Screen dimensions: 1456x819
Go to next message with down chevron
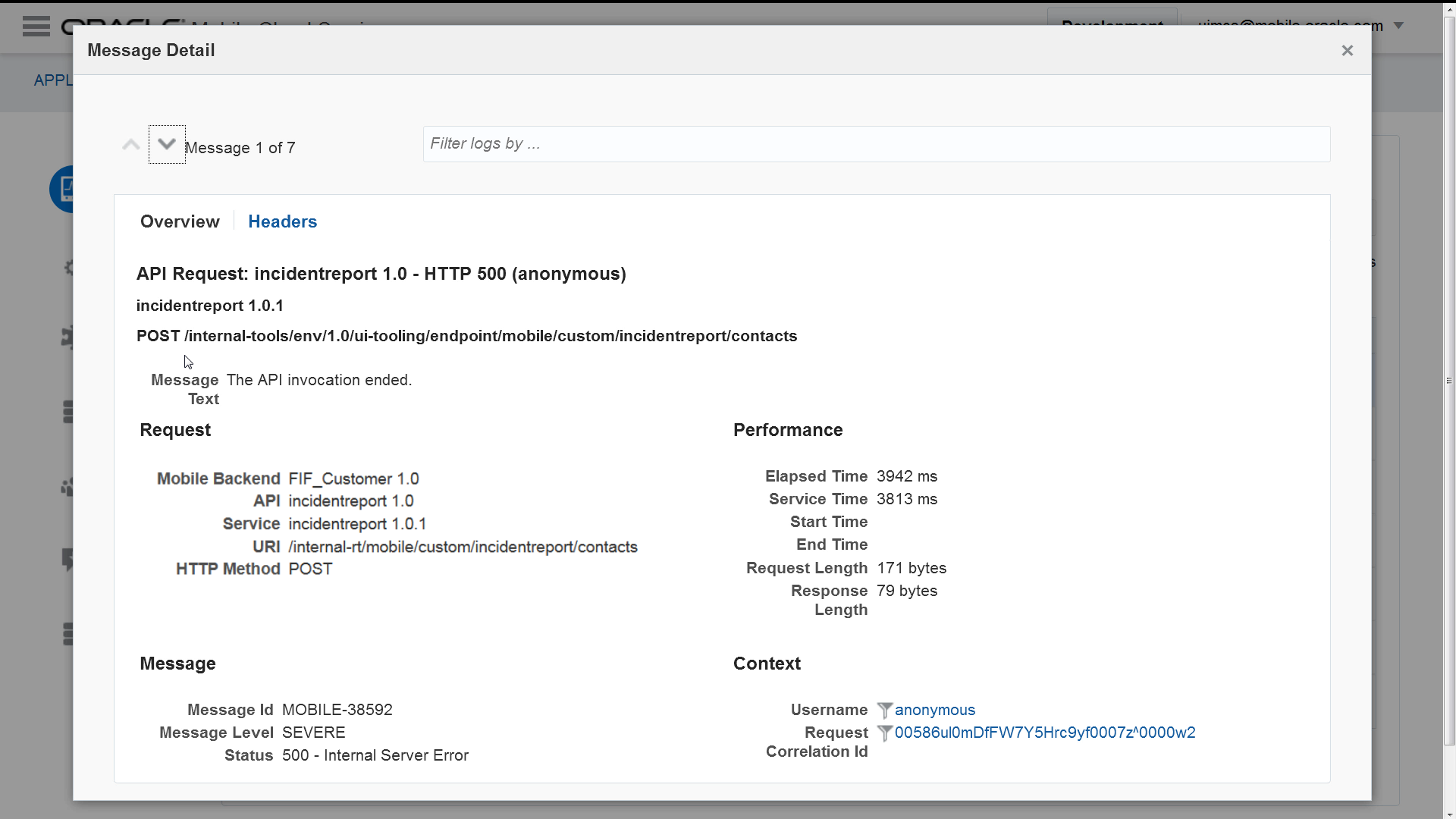[167, 144]
